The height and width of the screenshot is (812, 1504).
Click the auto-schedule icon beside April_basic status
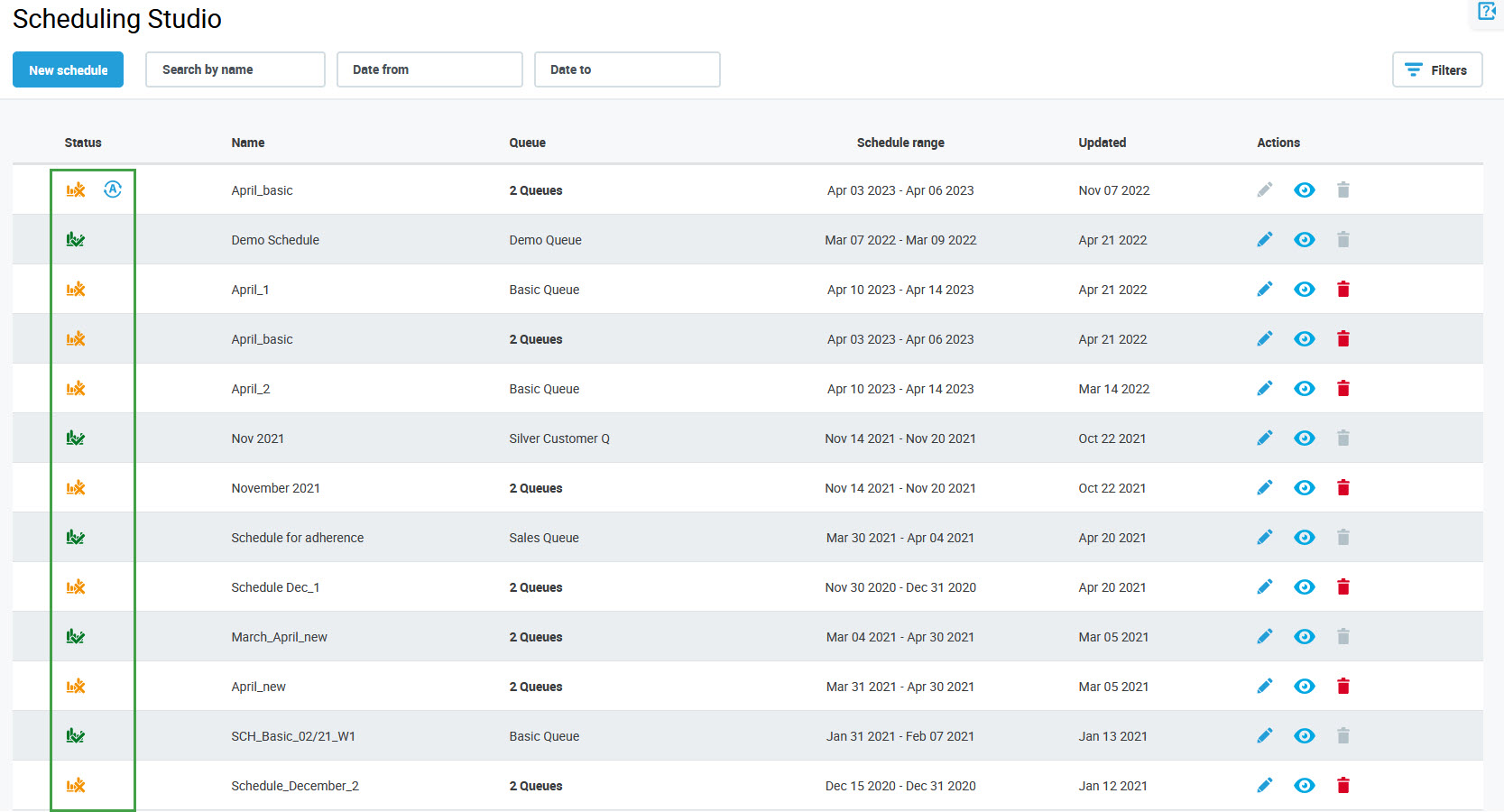coord(113,189)
